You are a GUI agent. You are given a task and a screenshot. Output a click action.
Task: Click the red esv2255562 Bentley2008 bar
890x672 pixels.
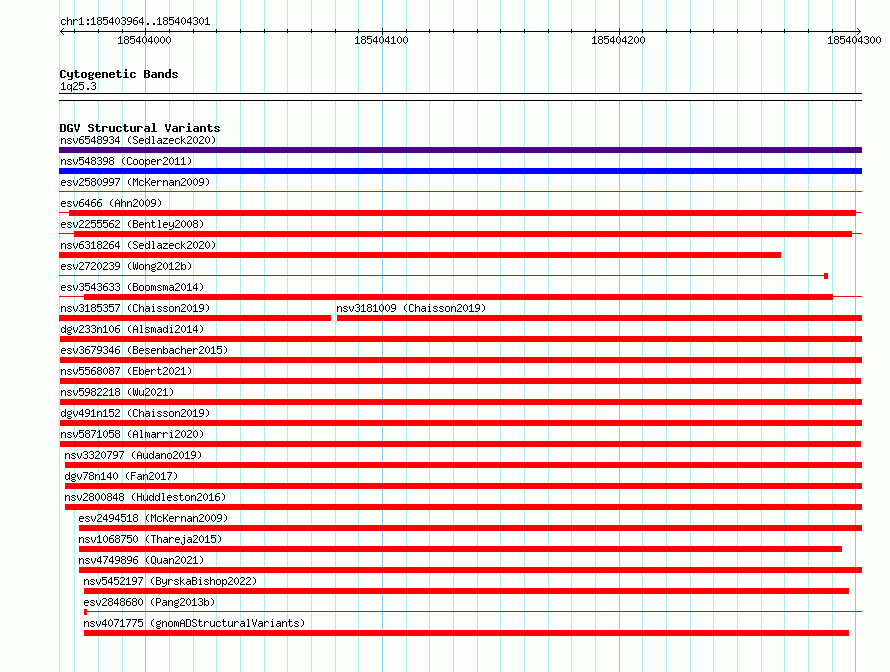click(463, 234)
